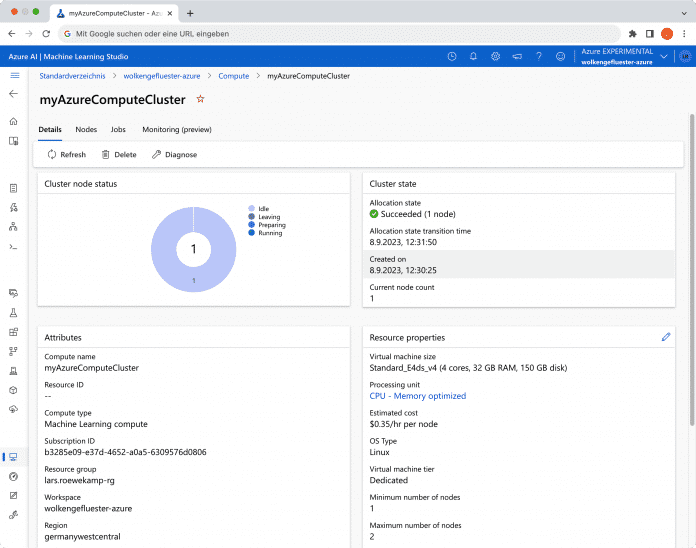The image size is (696, 548).
Task: Open the feedback smiley icon
Action: [561, 56]
